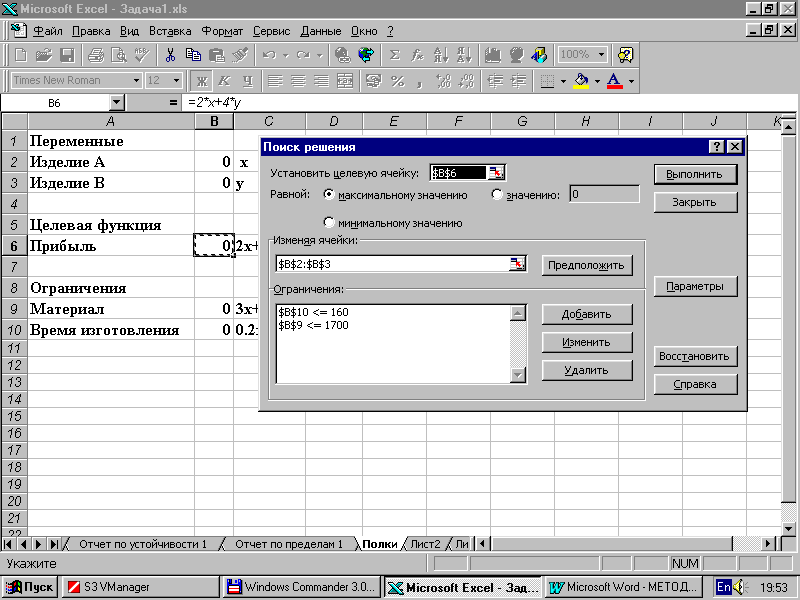Viewport: 800px width, 600px height.
Task: Switch to the Лист2 sheet tab
Action: pyautogui.click(x=425, y=544)
